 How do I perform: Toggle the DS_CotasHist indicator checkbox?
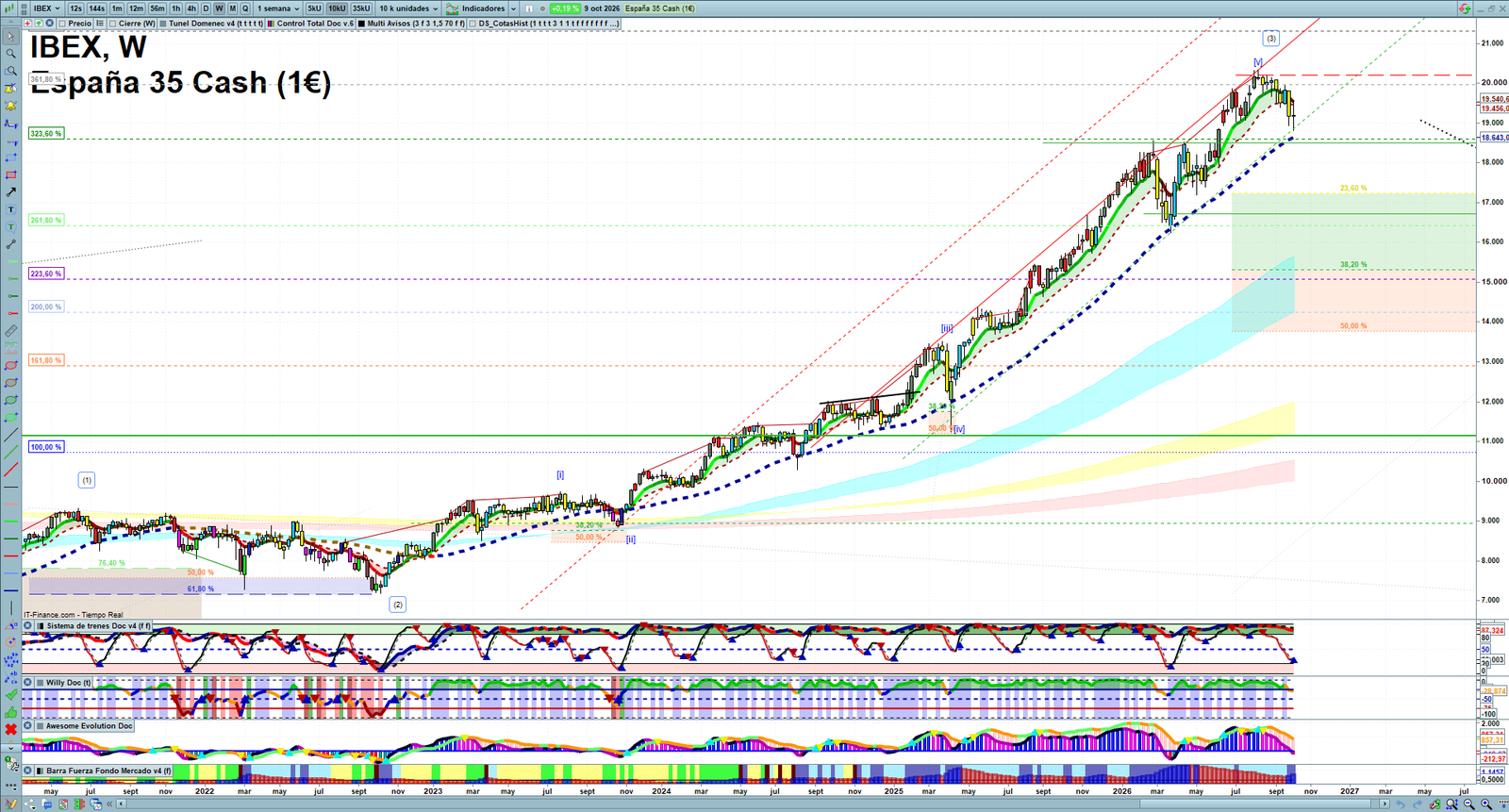(473, 24)
